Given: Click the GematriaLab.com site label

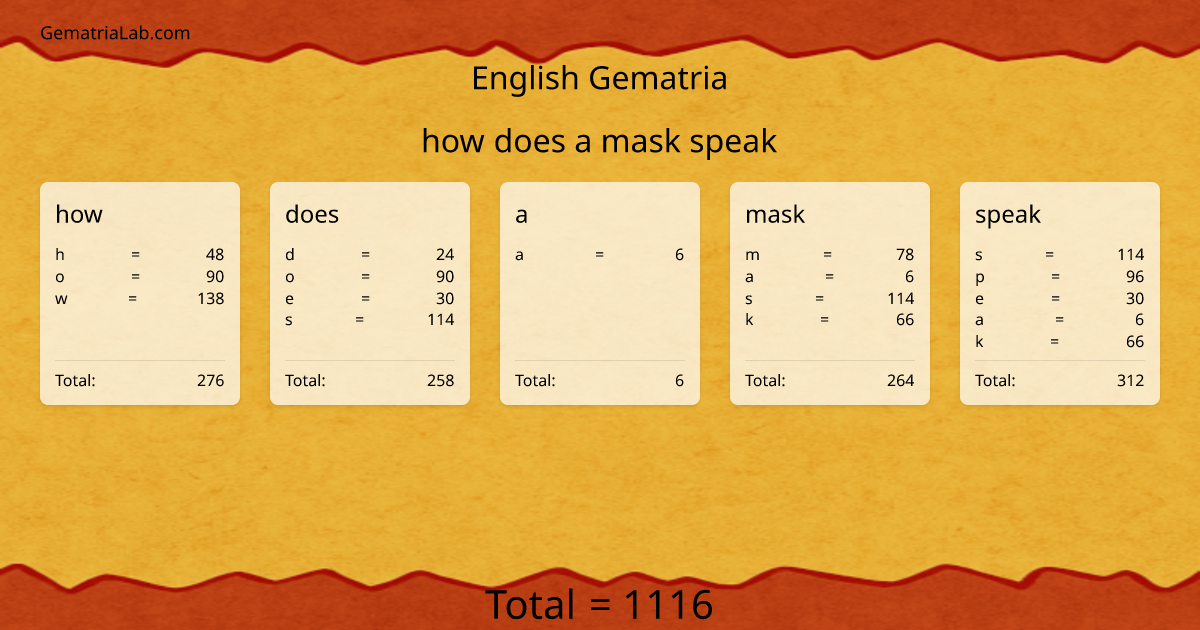Looking at the screenshot, I should pyautogui.click(x=115, y=33).
